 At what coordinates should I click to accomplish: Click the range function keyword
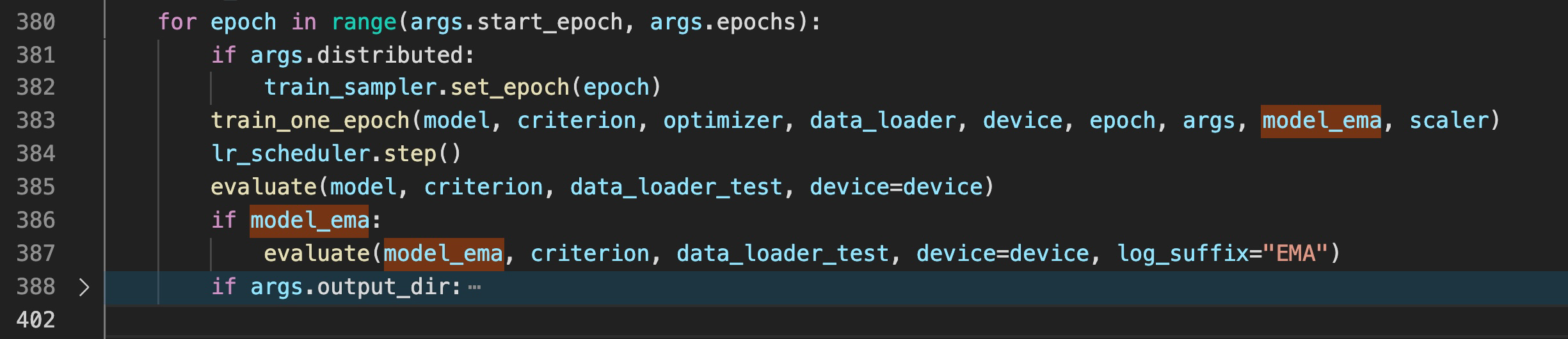point(364,22)
